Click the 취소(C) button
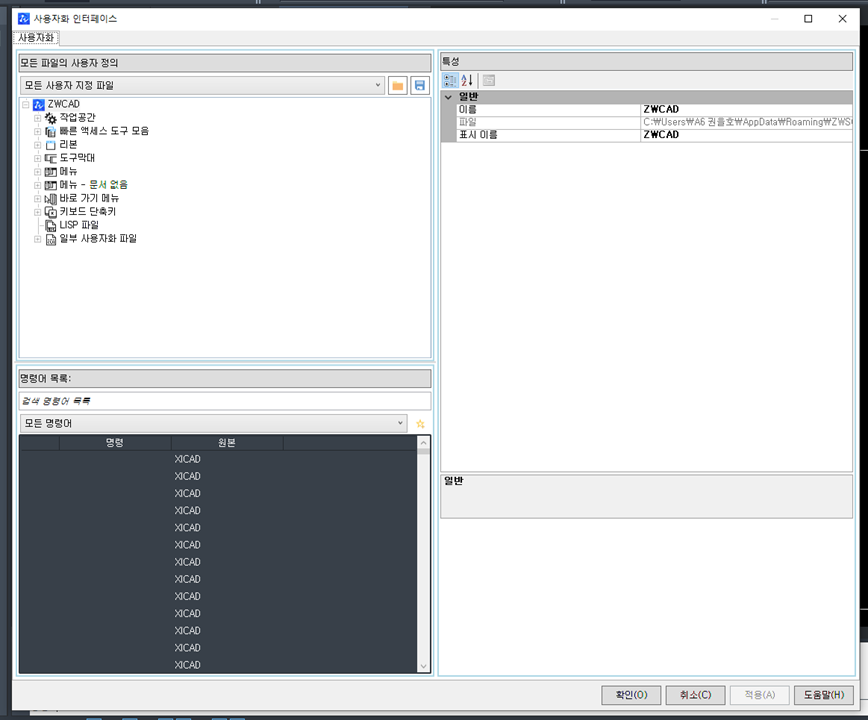The height and width of the screenshot is (720, 868). 695,695
